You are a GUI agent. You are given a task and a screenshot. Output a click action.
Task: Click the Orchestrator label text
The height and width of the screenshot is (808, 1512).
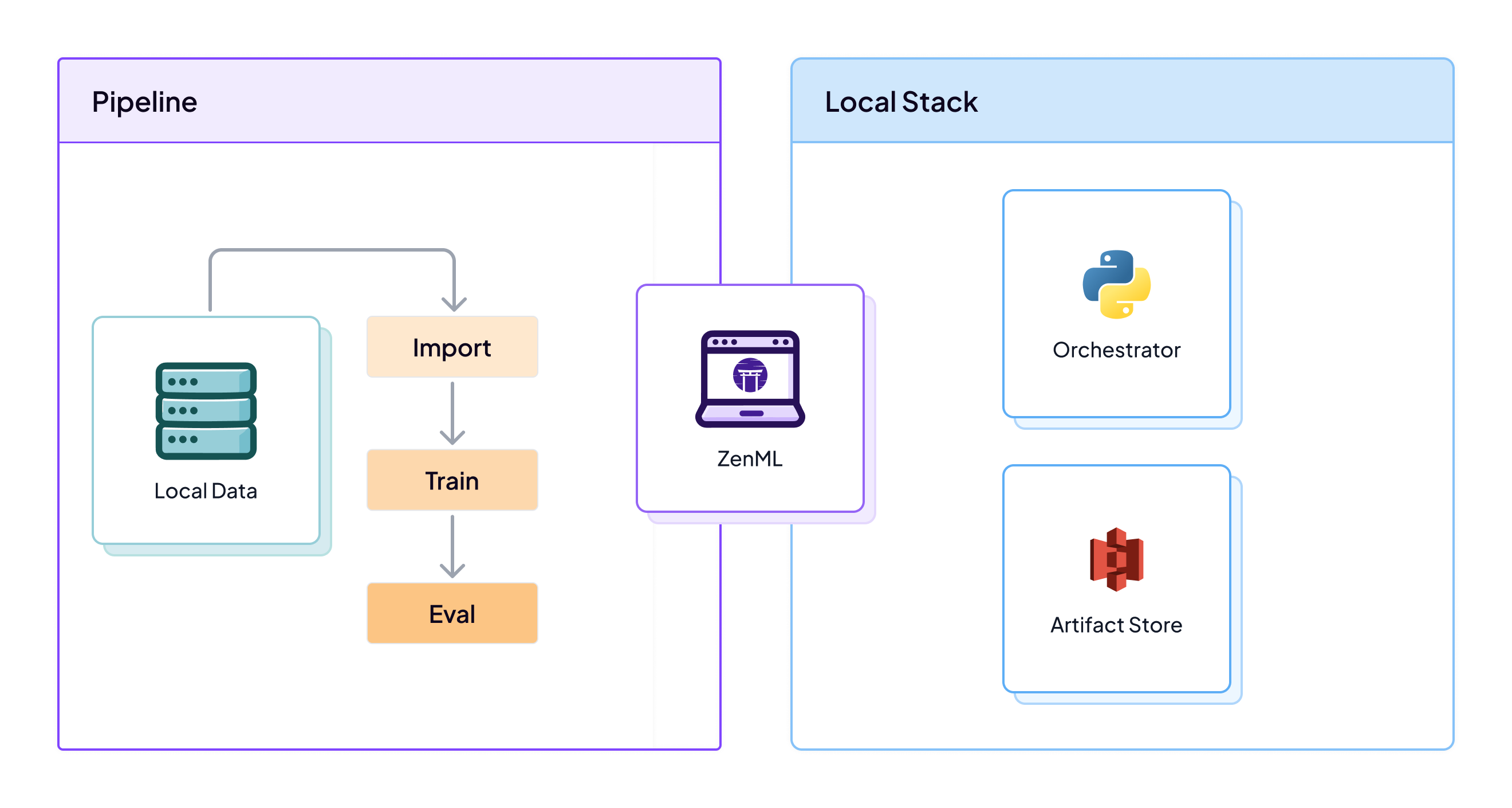pos(1116,350)
